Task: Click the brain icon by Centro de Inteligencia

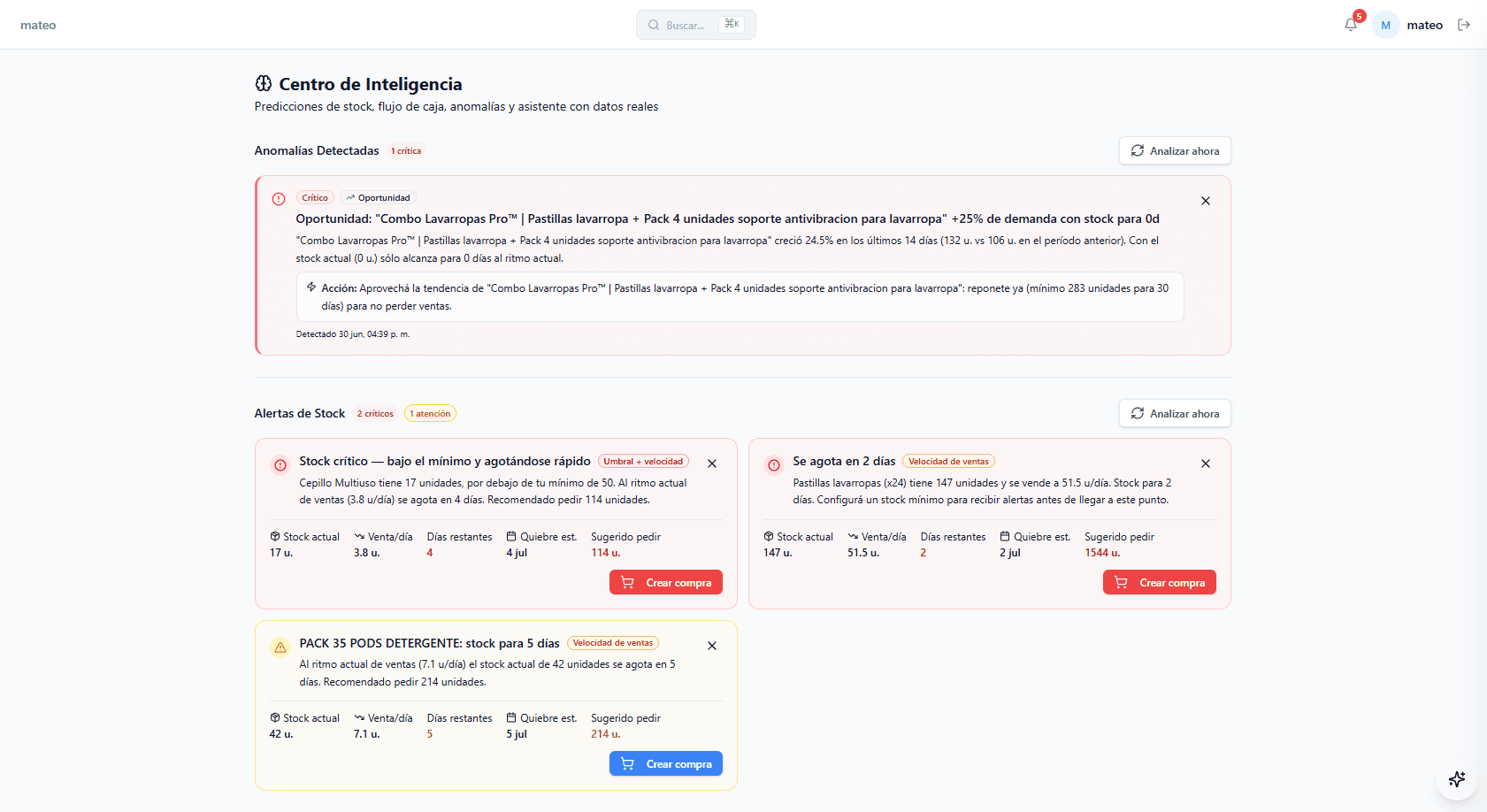Action: pos(264,83)
